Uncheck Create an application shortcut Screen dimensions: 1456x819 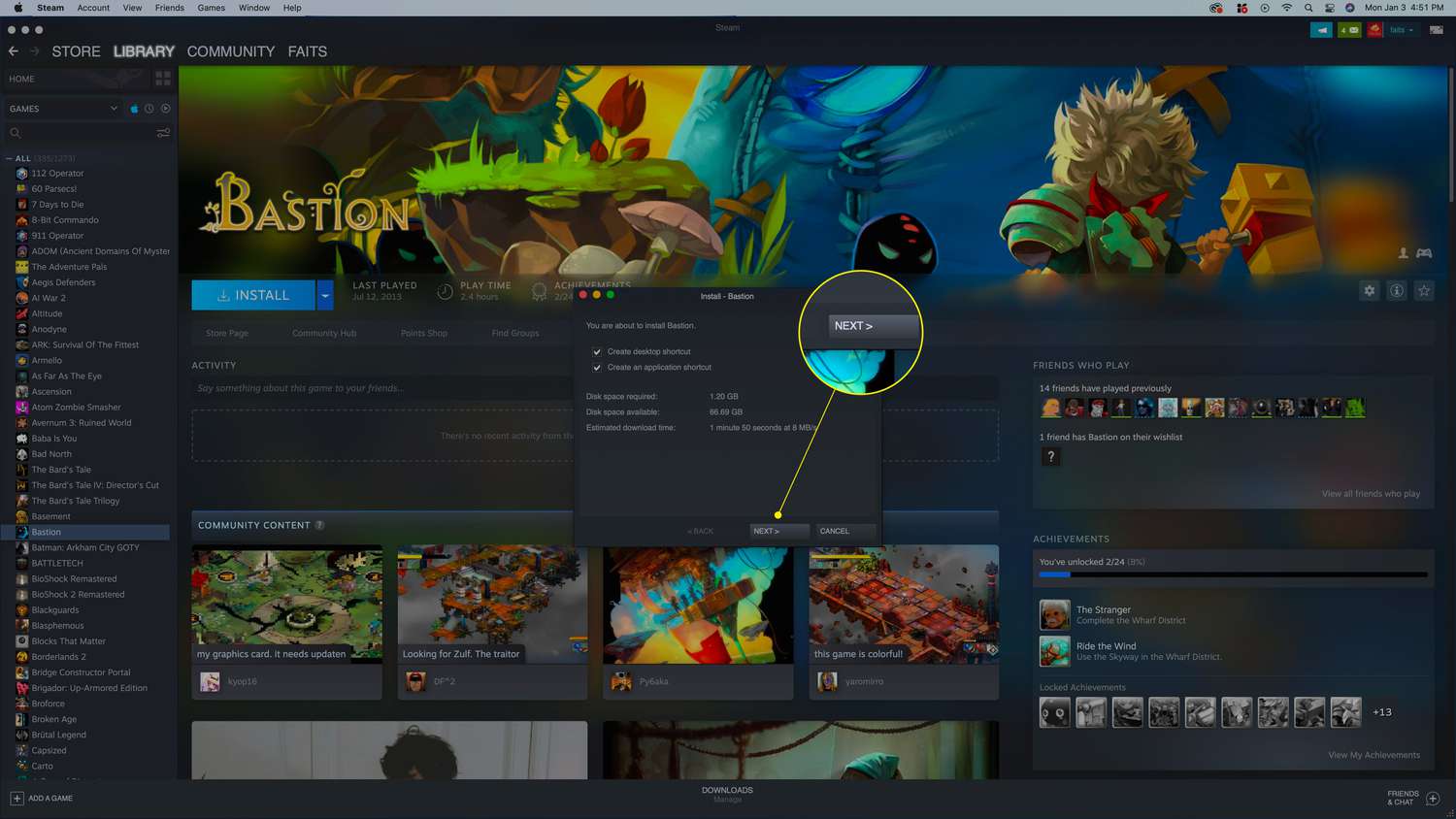(x=597, y=368)
